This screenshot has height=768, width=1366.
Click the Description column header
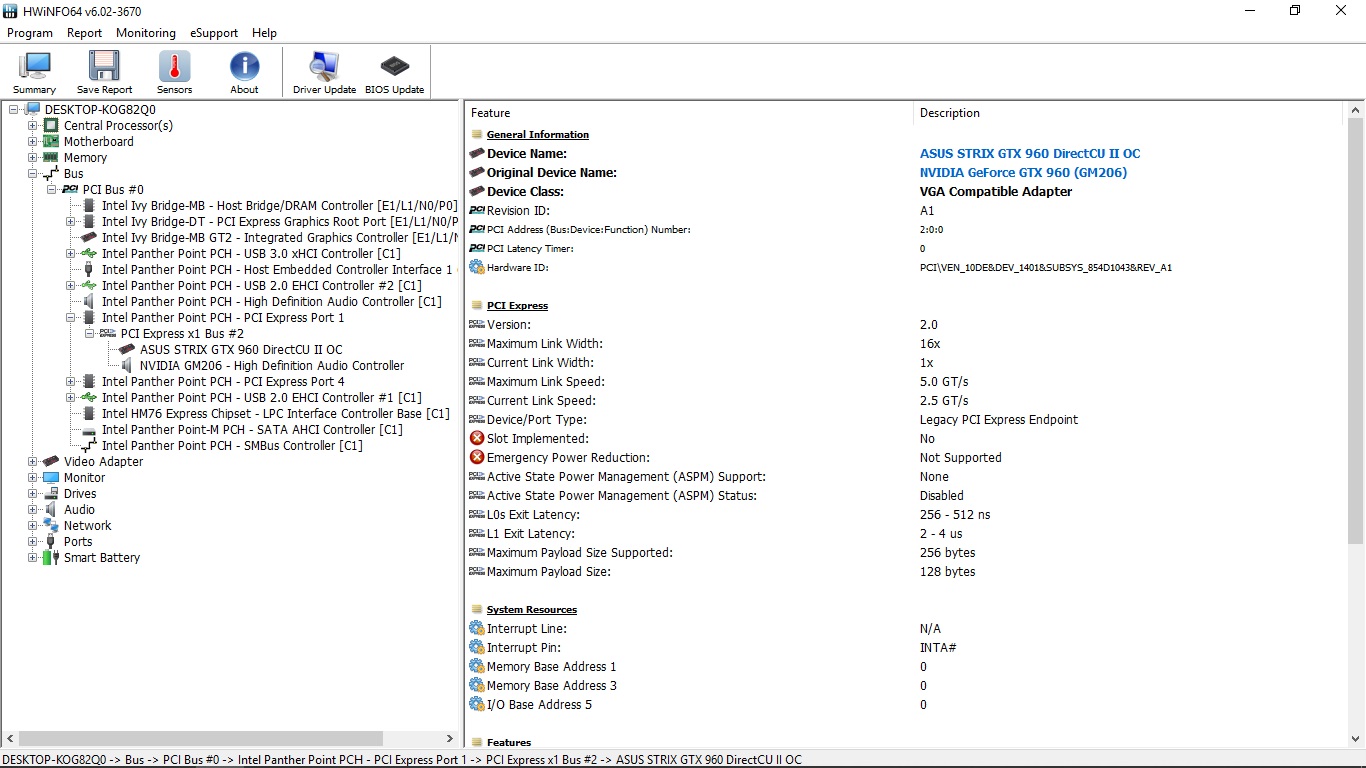point(1128,113)
